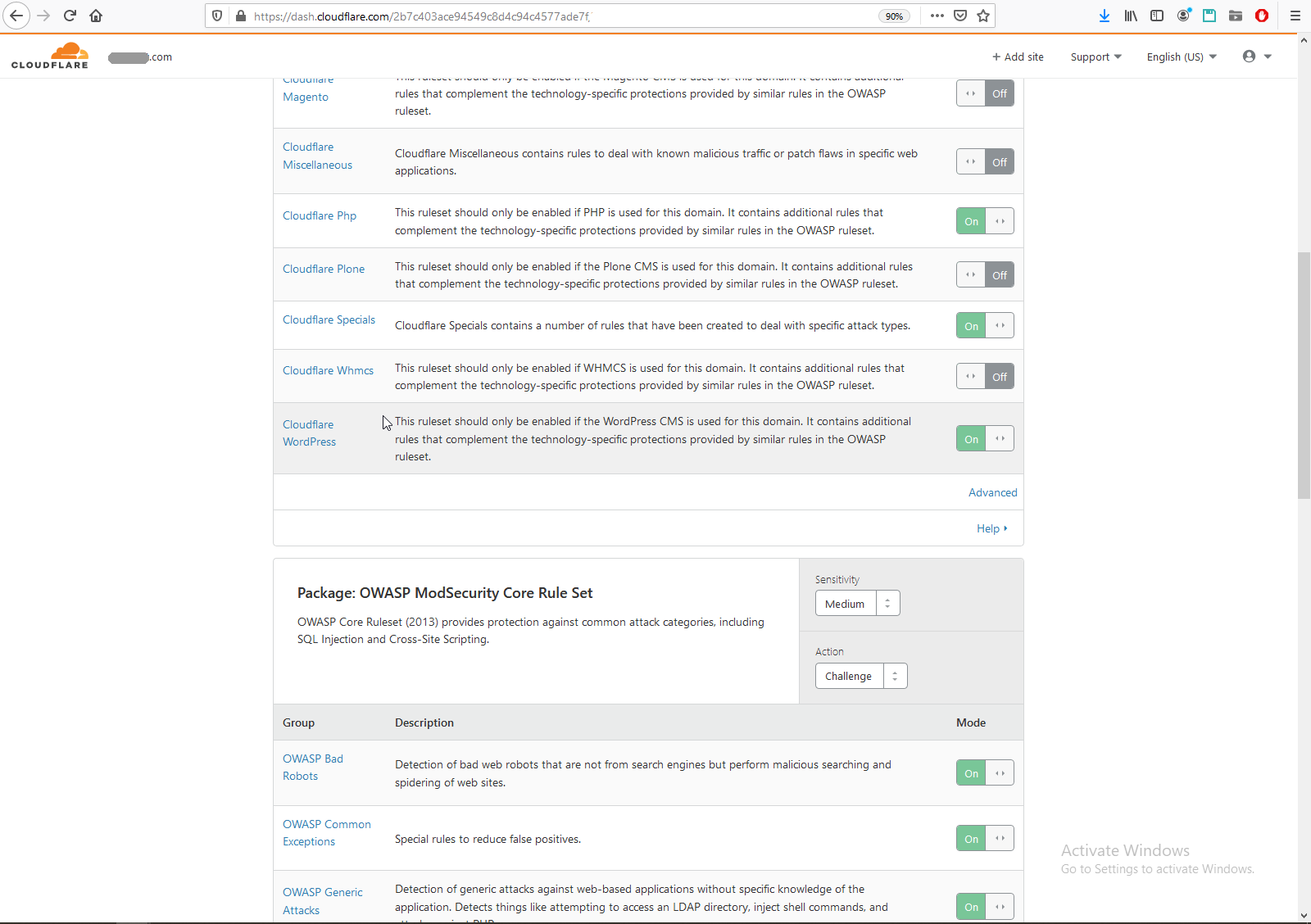Image resolution: width=1311 pixels, height=924 pixels.
Task: Open the Cloudflare Php ruleset link
Action: 320,215
